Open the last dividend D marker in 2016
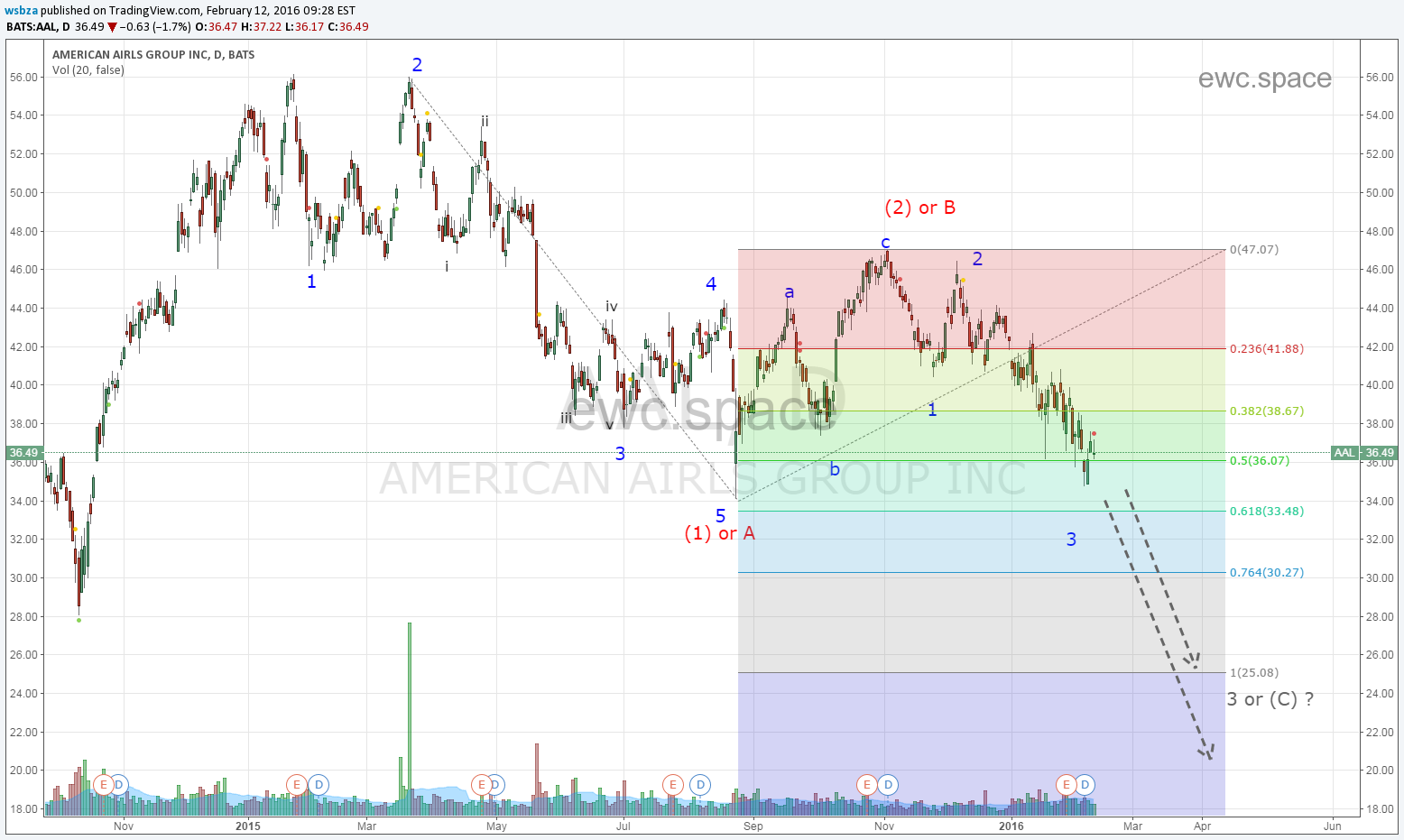The height and width of the screenshot is (840, 1404). tap(1085, 785)
